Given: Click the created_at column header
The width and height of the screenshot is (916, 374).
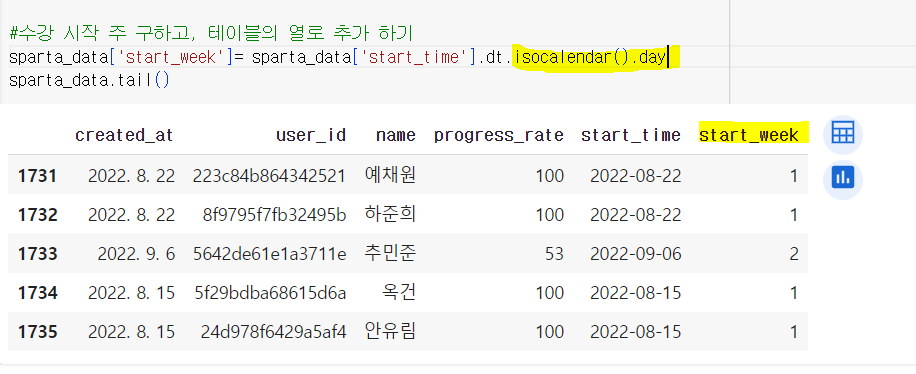Looking at the screenshot, I should point(124,136).
